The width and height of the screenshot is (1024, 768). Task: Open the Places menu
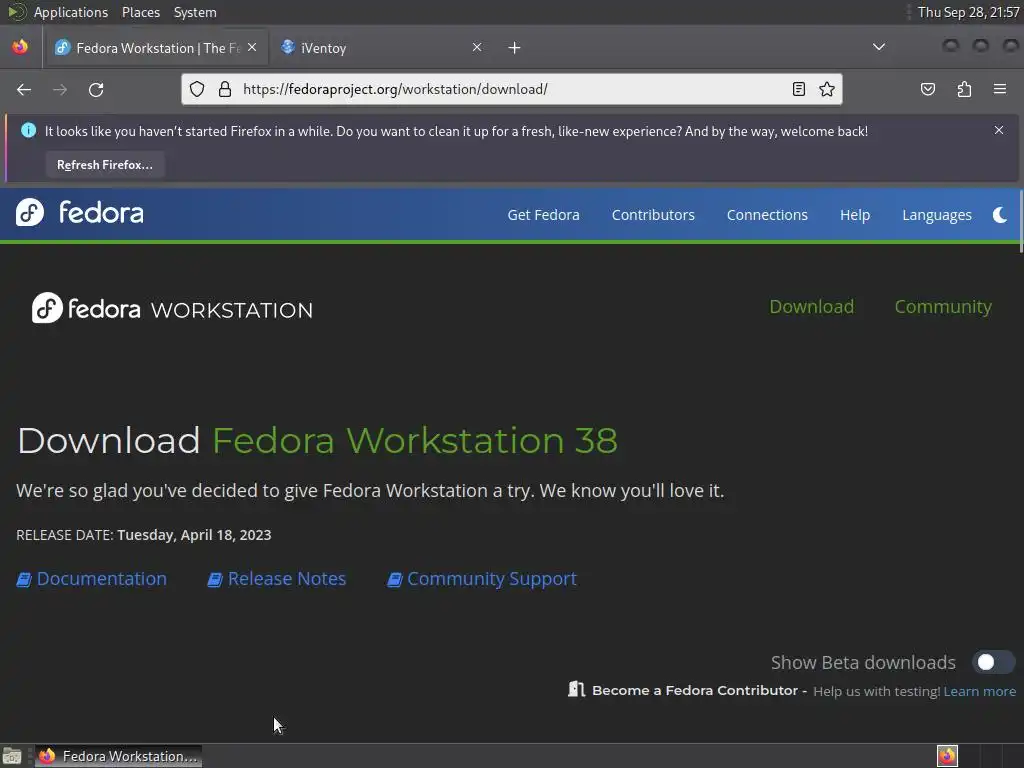pos(140,12)
